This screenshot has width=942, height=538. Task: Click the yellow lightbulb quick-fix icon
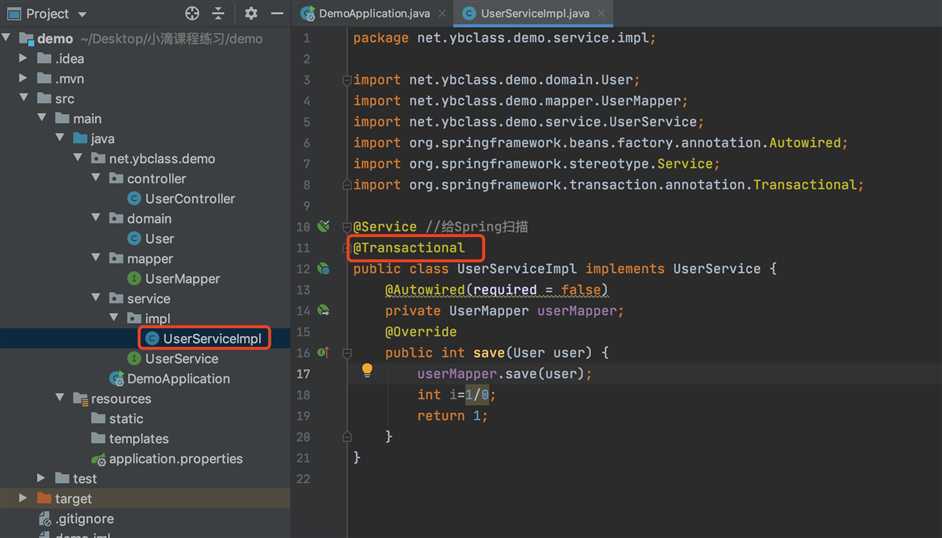pyautogui.click(x=367, y=370)
